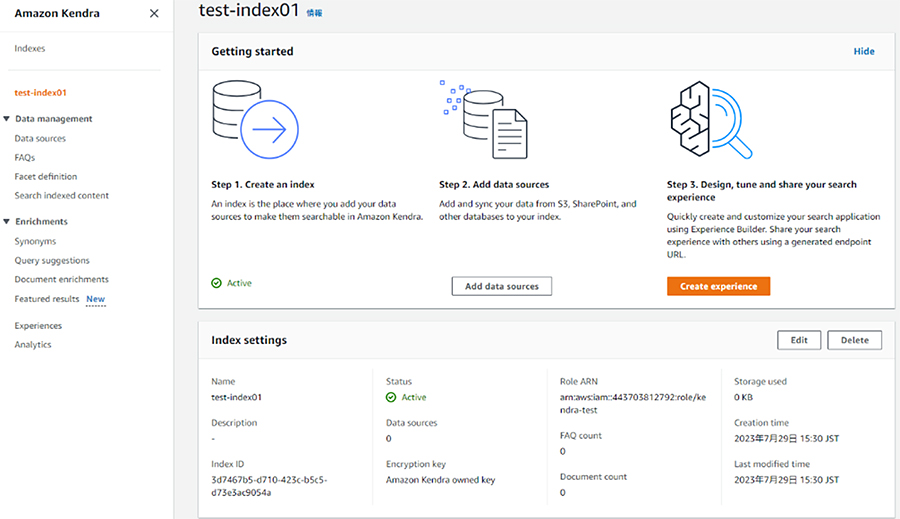Delete the test-index01 index
The height and width of the screenshot is (519, 900).
(x=855, y=340)
